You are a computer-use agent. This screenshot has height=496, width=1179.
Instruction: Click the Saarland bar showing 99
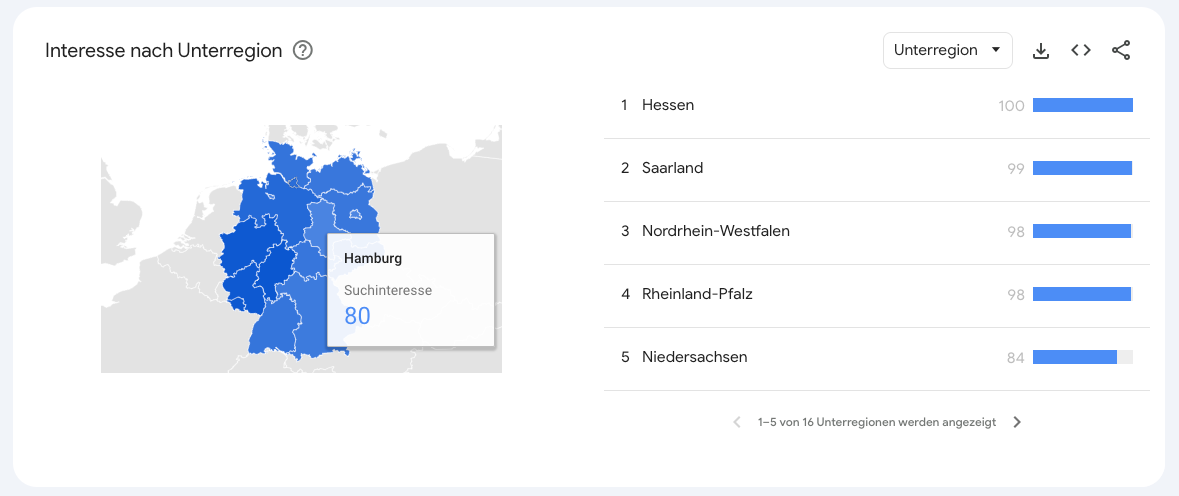click(x=1083, y=168)
